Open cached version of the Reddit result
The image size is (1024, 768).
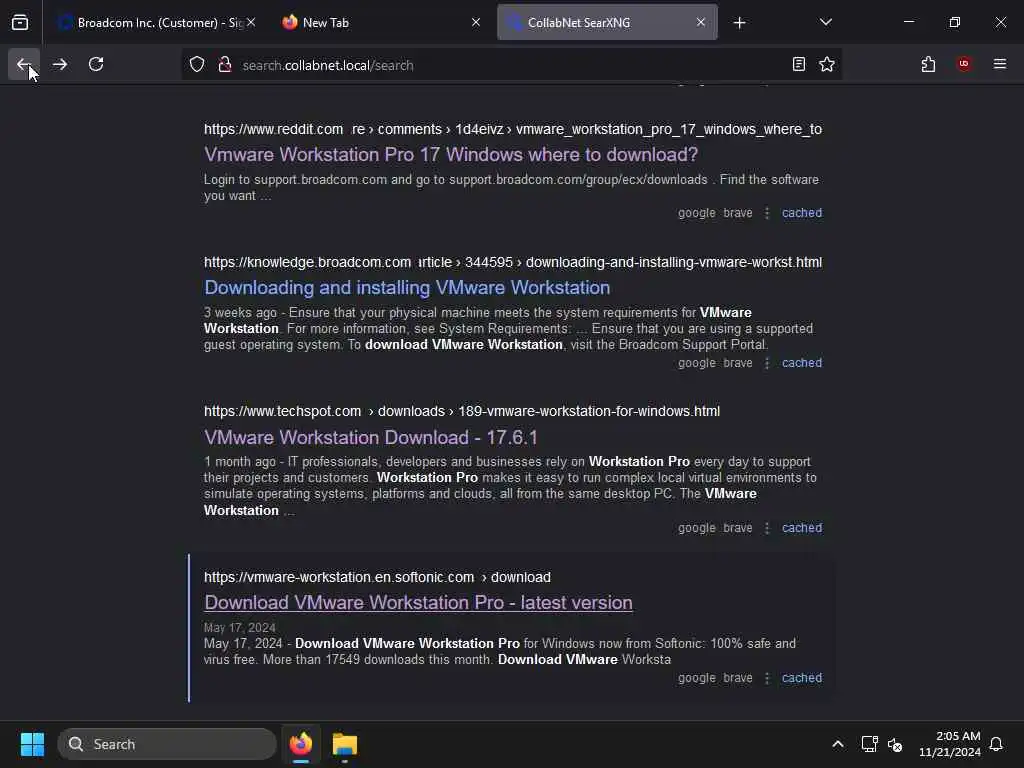802,213
